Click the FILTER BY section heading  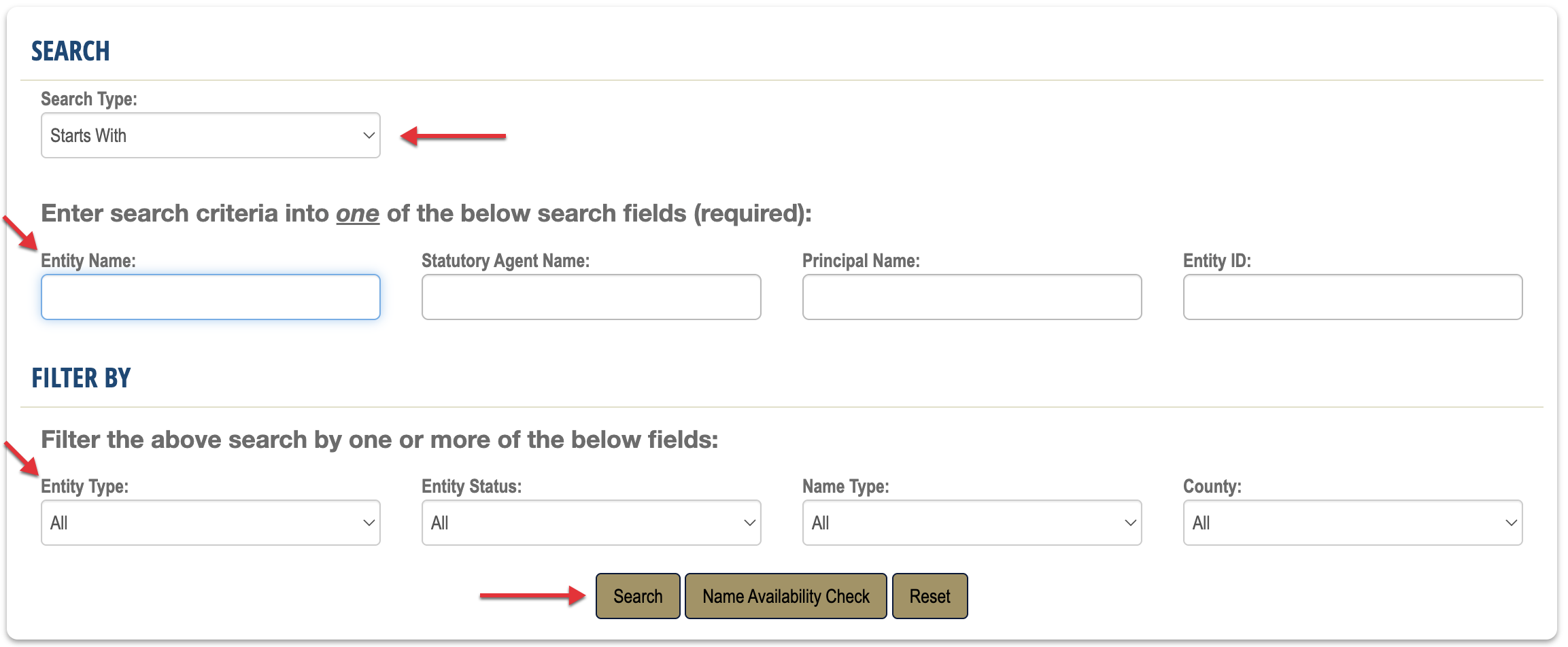81,378
